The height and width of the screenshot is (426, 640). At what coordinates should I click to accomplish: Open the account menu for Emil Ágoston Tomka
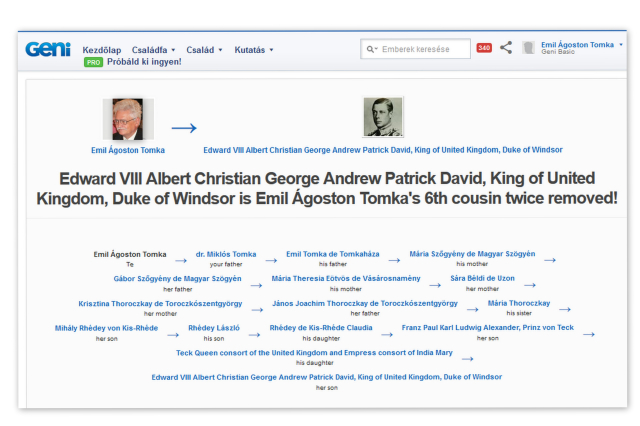coord(581,45)
